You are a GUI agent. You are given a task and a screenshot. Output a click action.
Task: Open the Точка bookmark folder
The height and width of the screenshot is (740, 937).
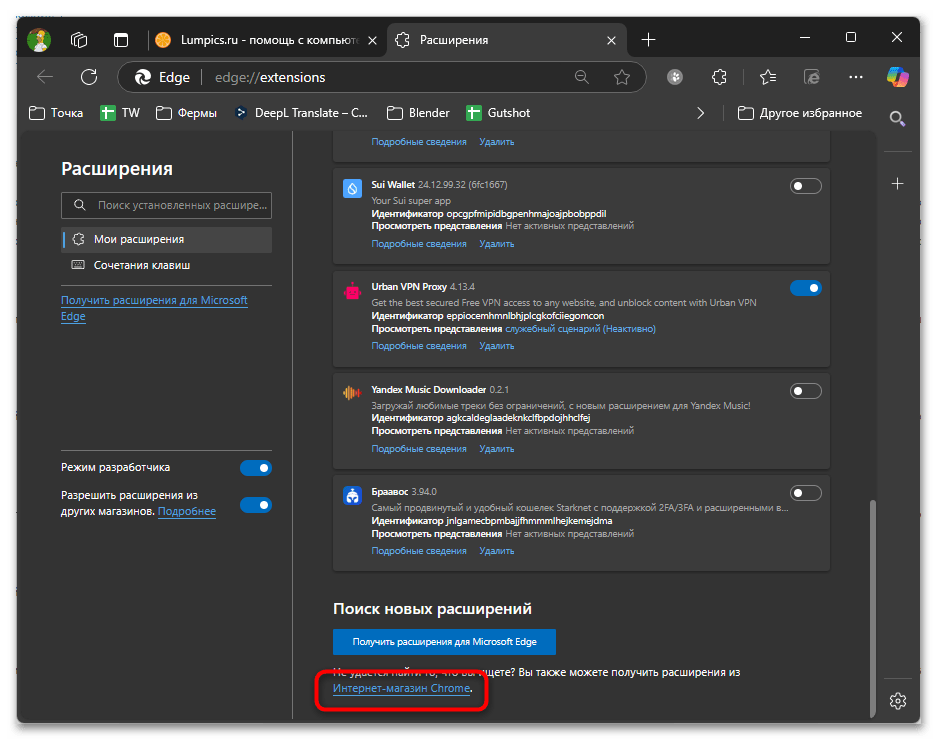[x=56, y=113]
